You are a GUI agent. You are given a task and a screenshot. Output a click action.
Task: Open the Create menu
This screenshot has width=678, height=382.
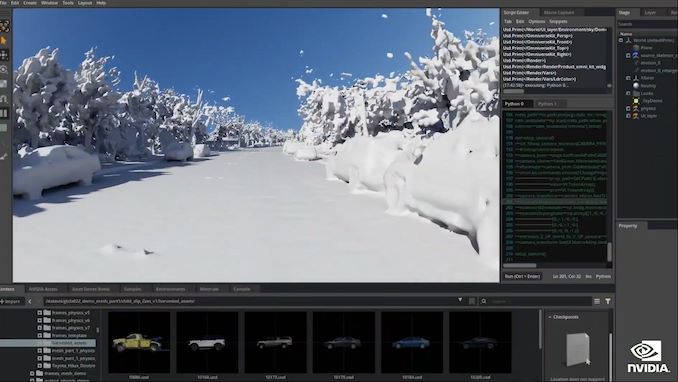[x=30, y=3]
